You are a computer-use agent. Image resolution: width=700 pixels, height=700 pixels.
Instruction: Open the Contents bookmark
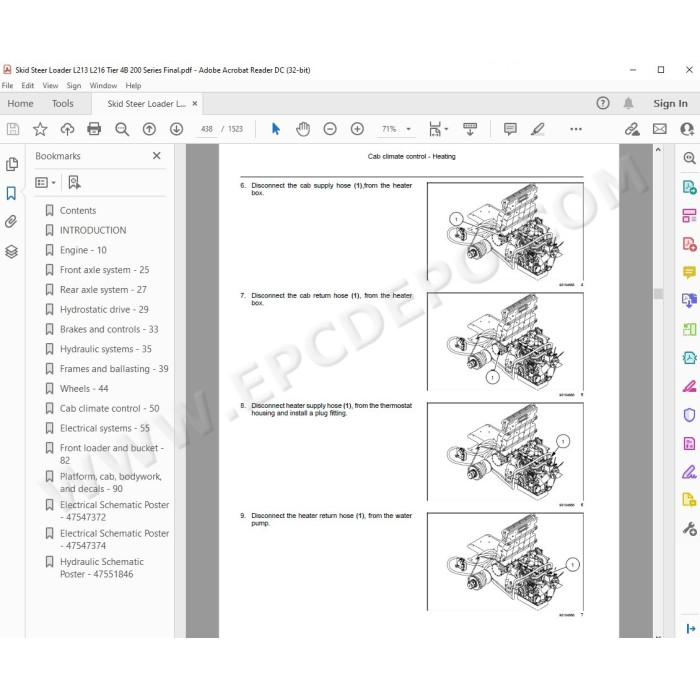[78, 211]
